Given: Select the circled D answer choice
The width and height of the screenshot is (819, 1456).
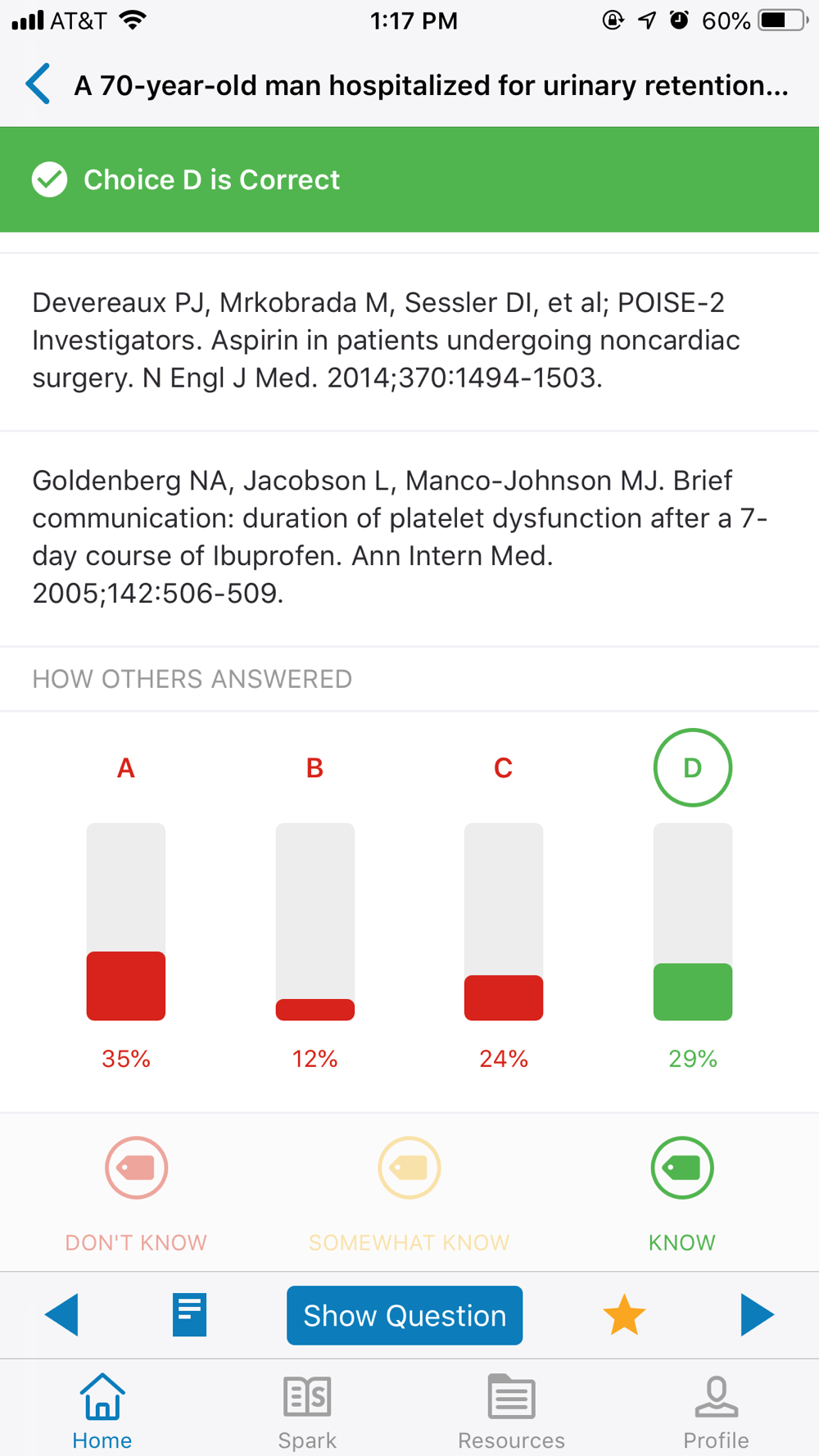Looking at the screenshot, I should tap(692, 767).
